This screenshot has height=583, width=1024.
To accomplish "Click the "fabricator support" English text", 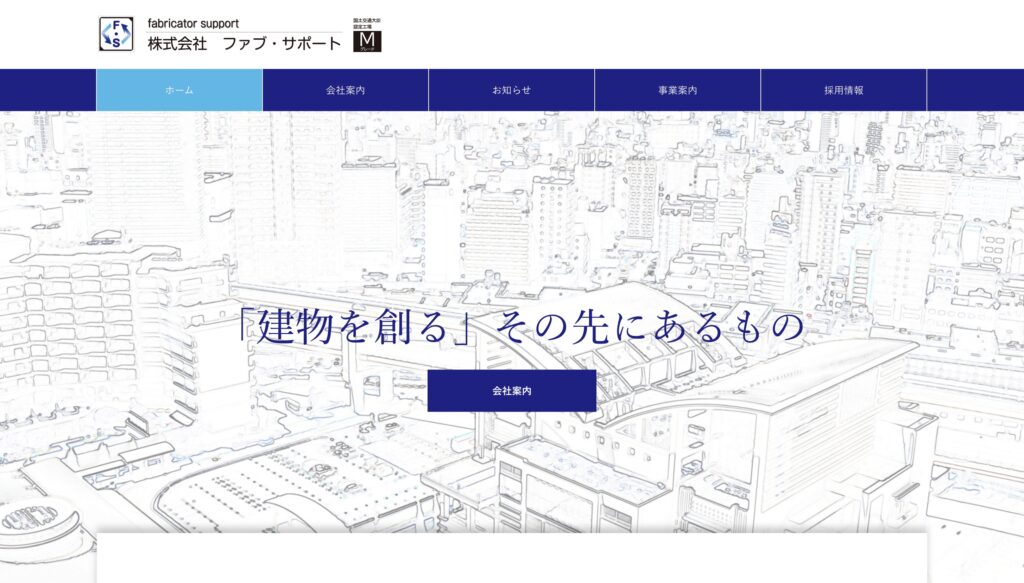I will [193, 23].
